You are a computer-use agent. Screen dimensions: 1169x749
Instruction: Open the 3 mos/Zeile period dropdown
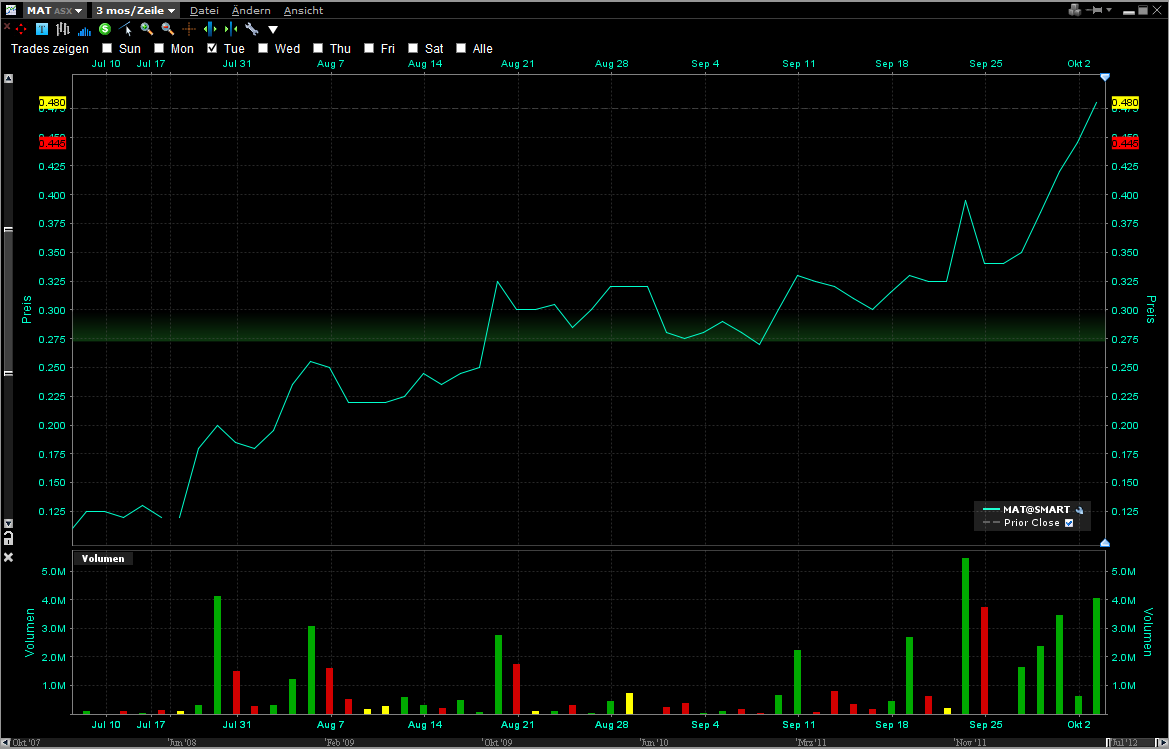tap(136, 10)
